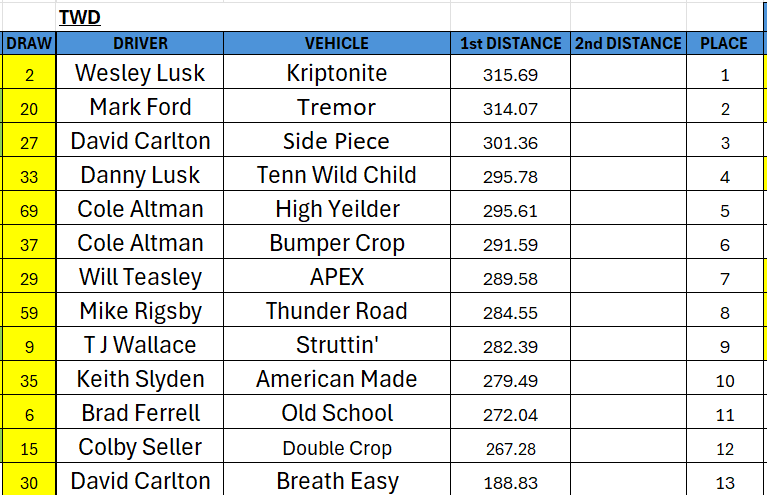Click the 1st DISTANCE header cell
The width and height of the screenshot is (767, 495).
[x=510, y=43]
